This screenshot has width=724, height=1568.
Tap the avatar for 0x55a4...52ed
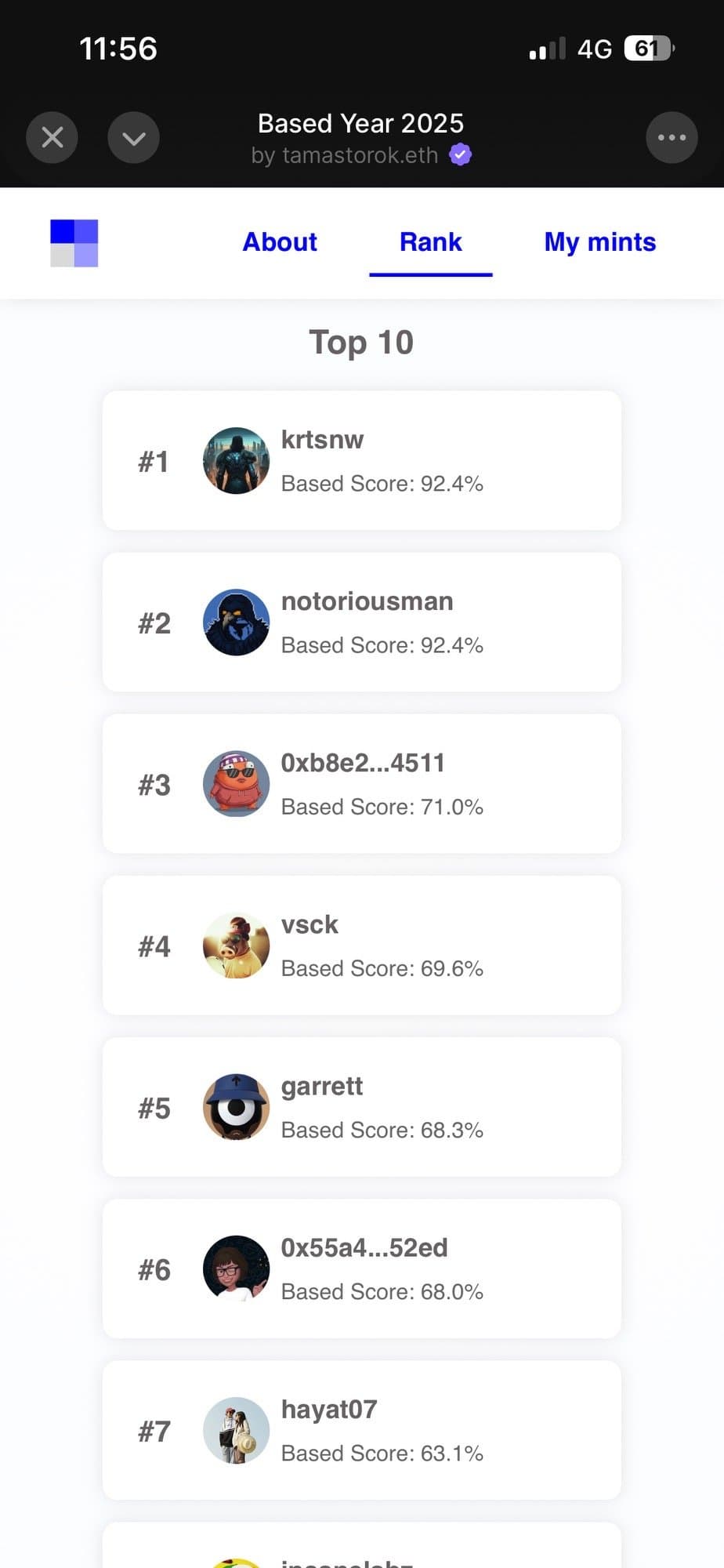click(236, 1269)
